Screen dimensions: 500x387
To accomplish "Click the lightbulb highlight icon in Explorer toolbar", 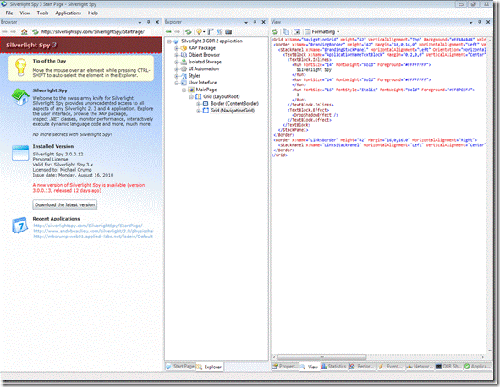I will 199,32.
